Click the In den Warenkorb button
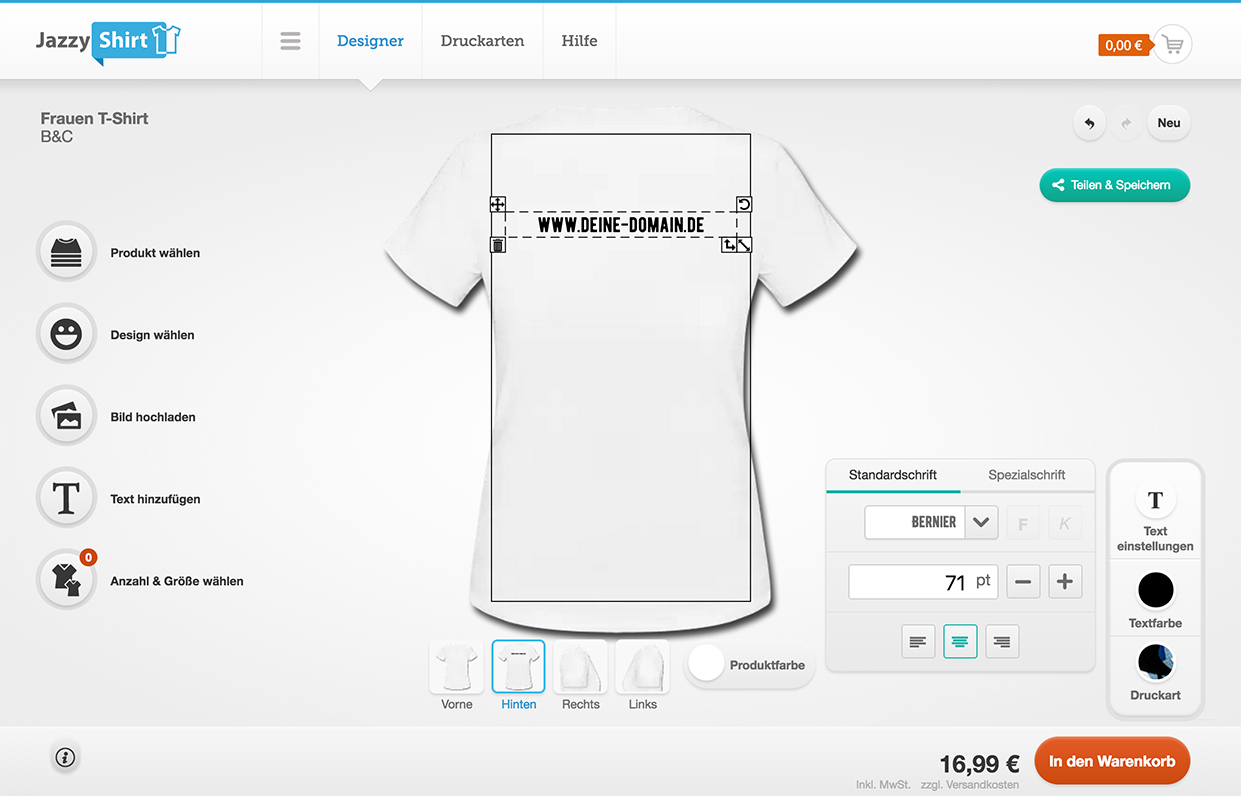Screen dimensions: 1241x797 [1112, 761]
